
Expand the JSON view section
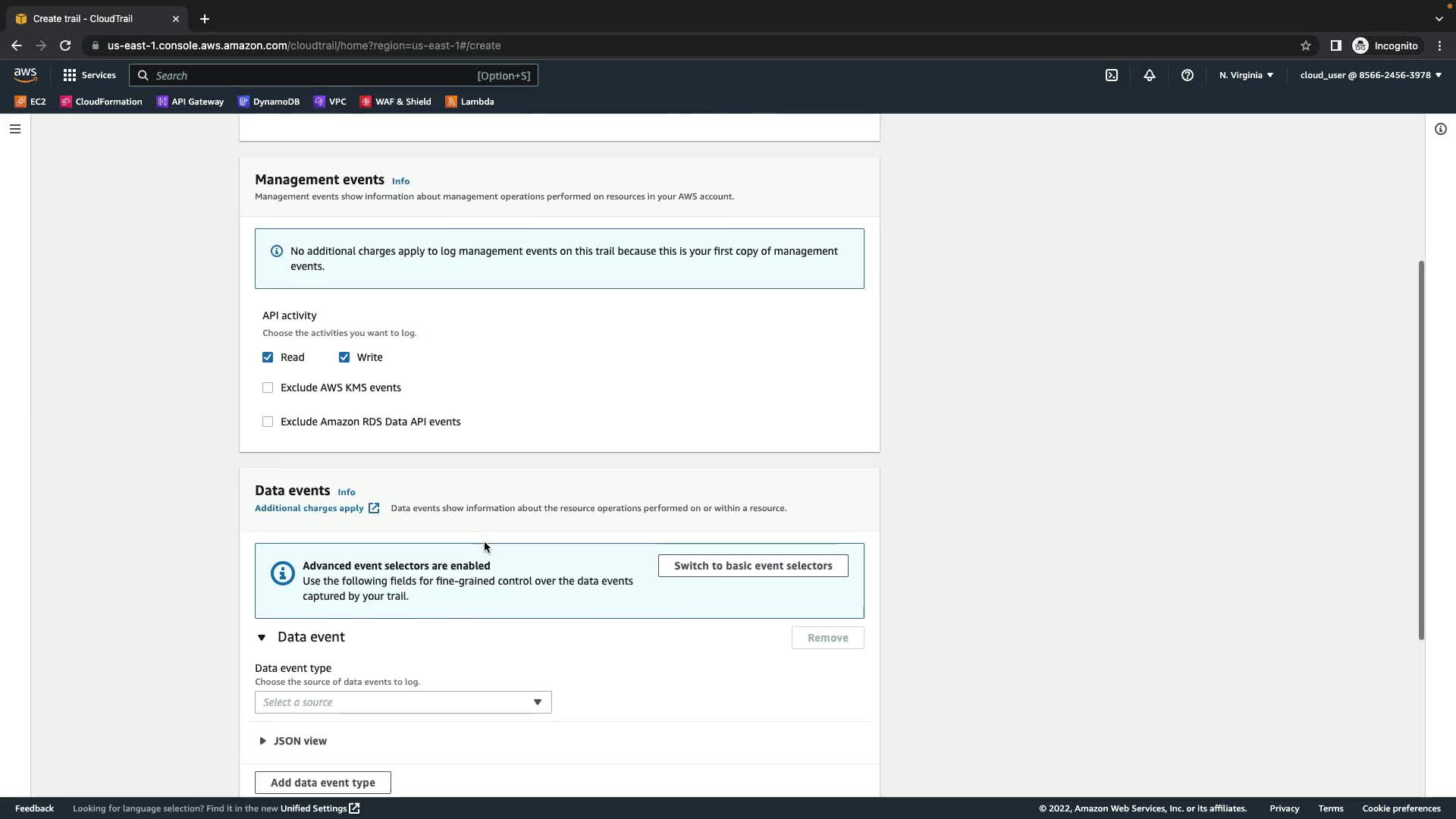pos(293,741)
